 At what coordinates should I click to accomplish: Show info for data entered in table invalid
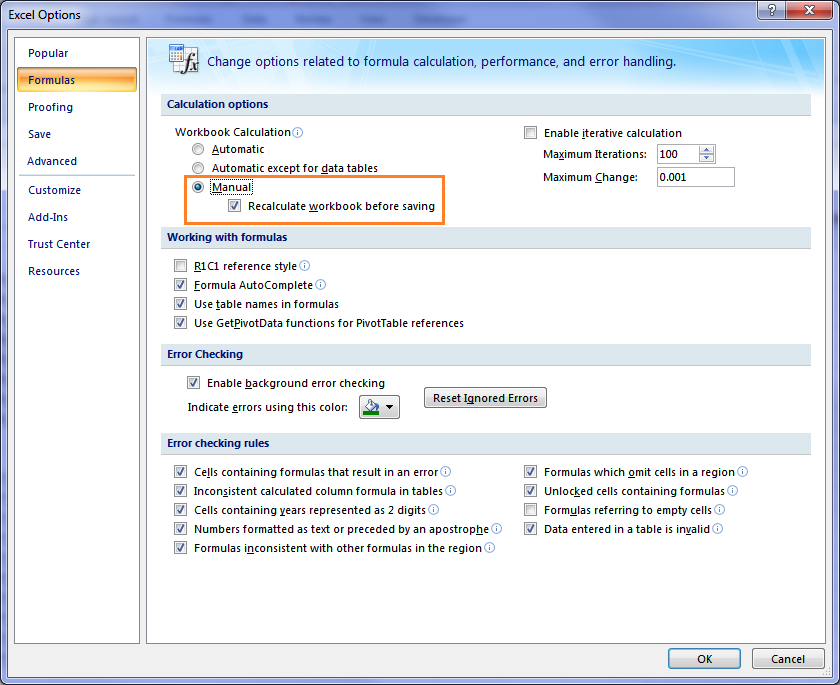pos(717,529)
